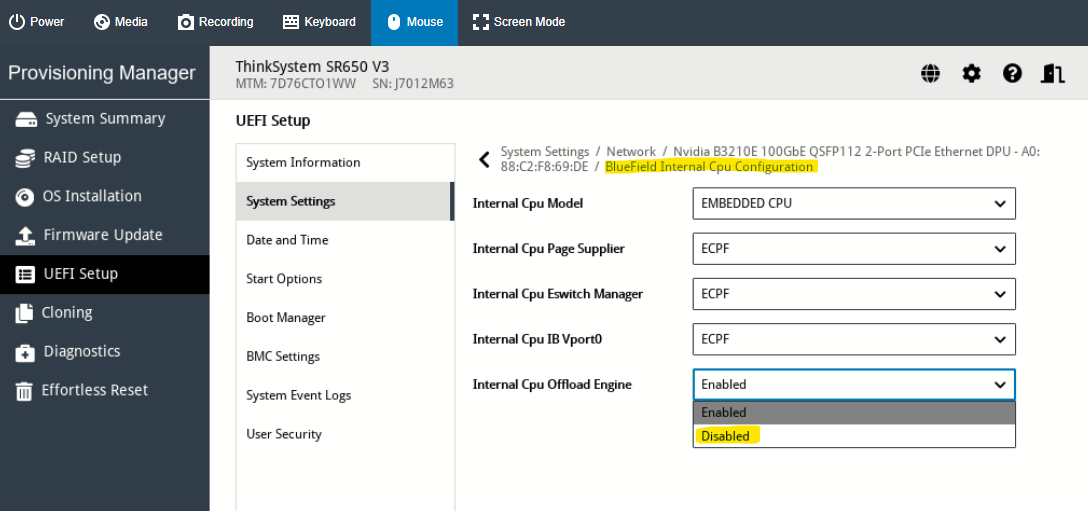Open User Security section

point(345,435)
